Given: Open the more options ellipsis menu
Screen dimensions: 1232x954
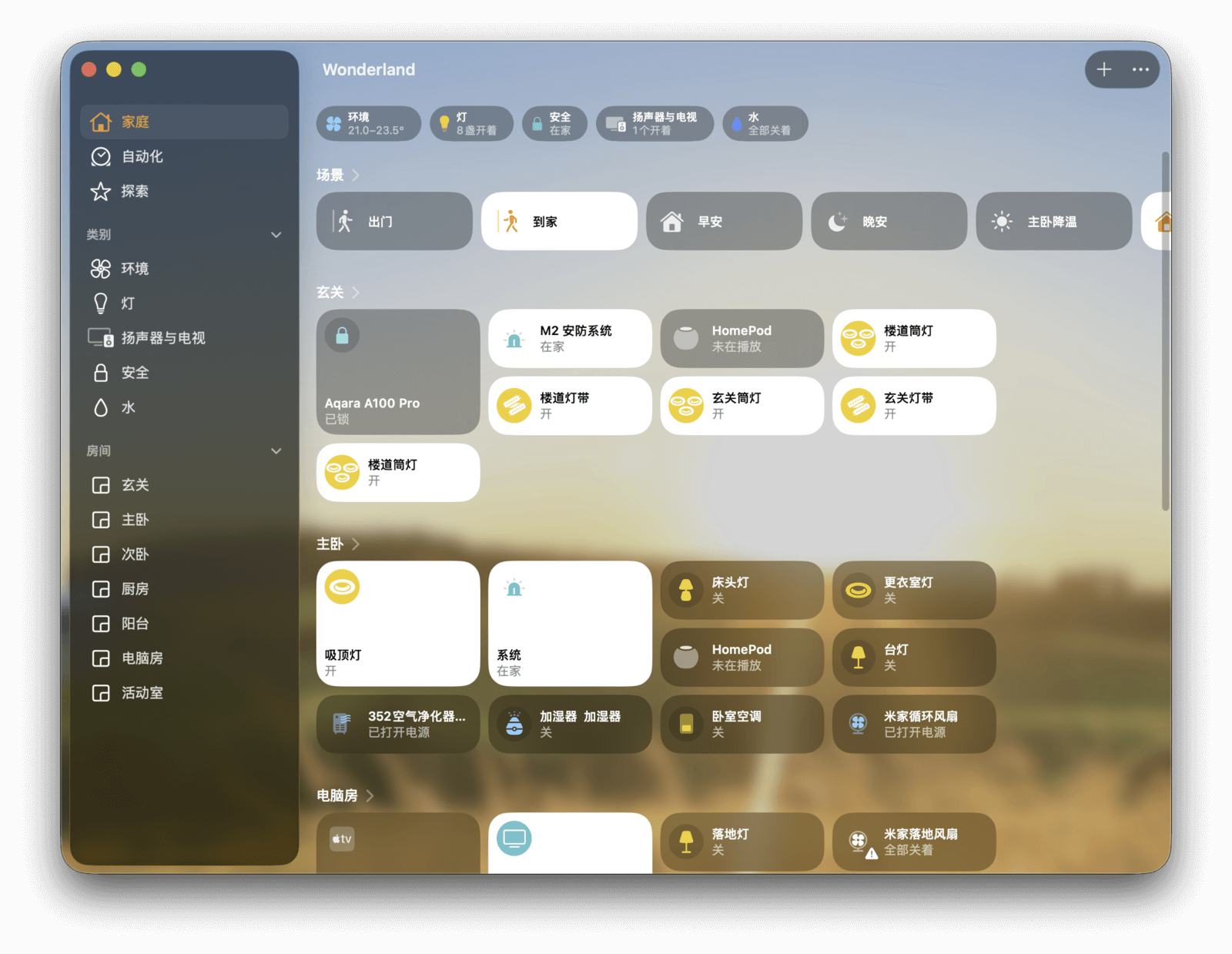Looking at the screenshot, I should click(1140, 70).
